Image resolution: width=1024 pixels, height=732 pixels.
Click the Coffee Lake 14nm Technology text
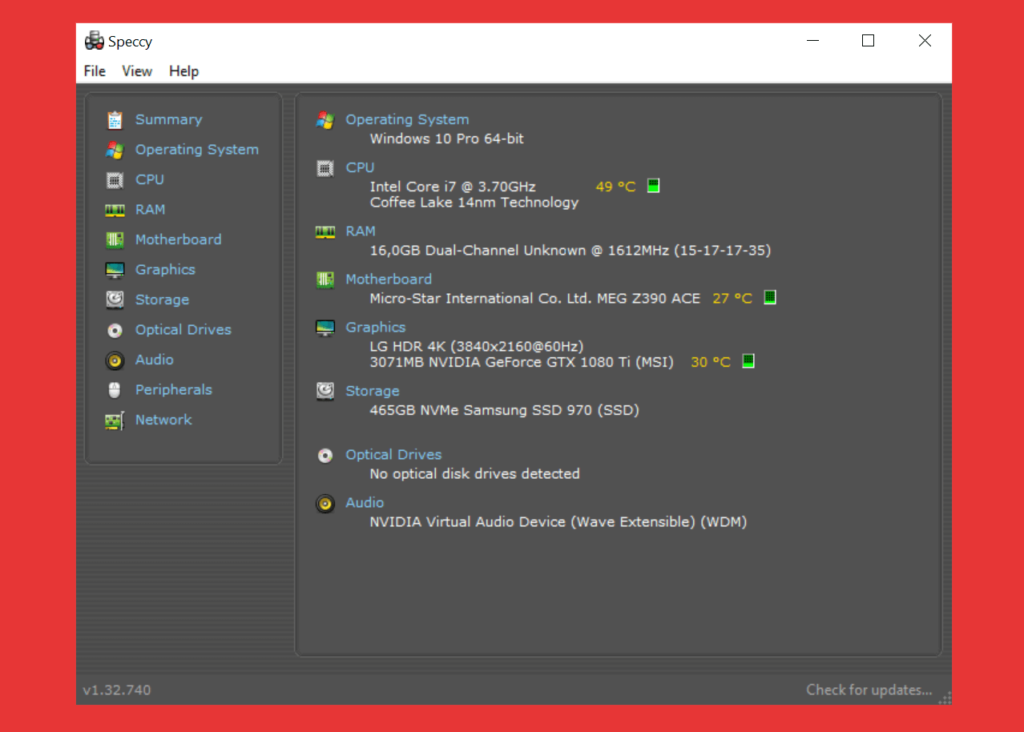474,202
